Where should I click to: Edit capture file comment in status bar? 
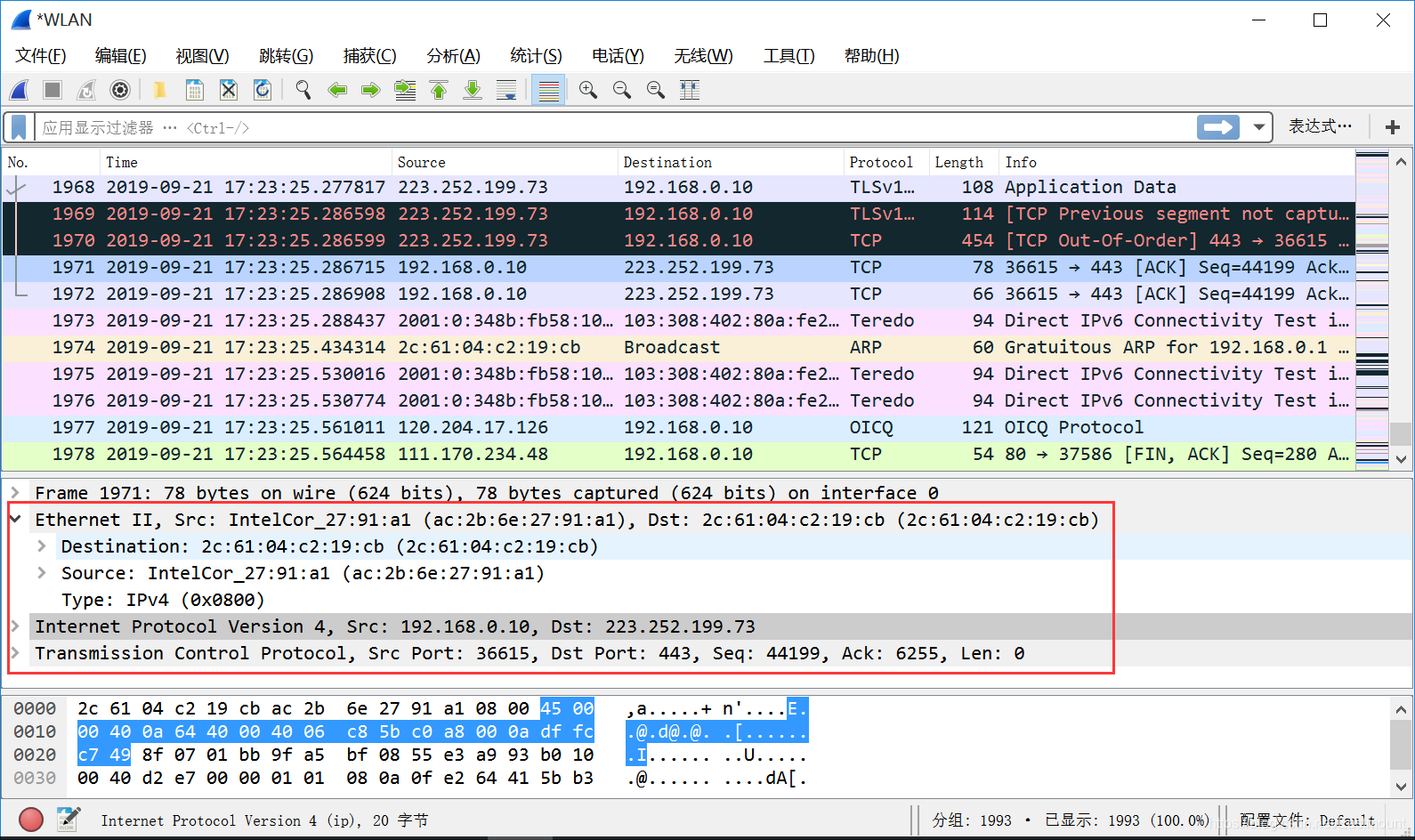tap(69, 820)
